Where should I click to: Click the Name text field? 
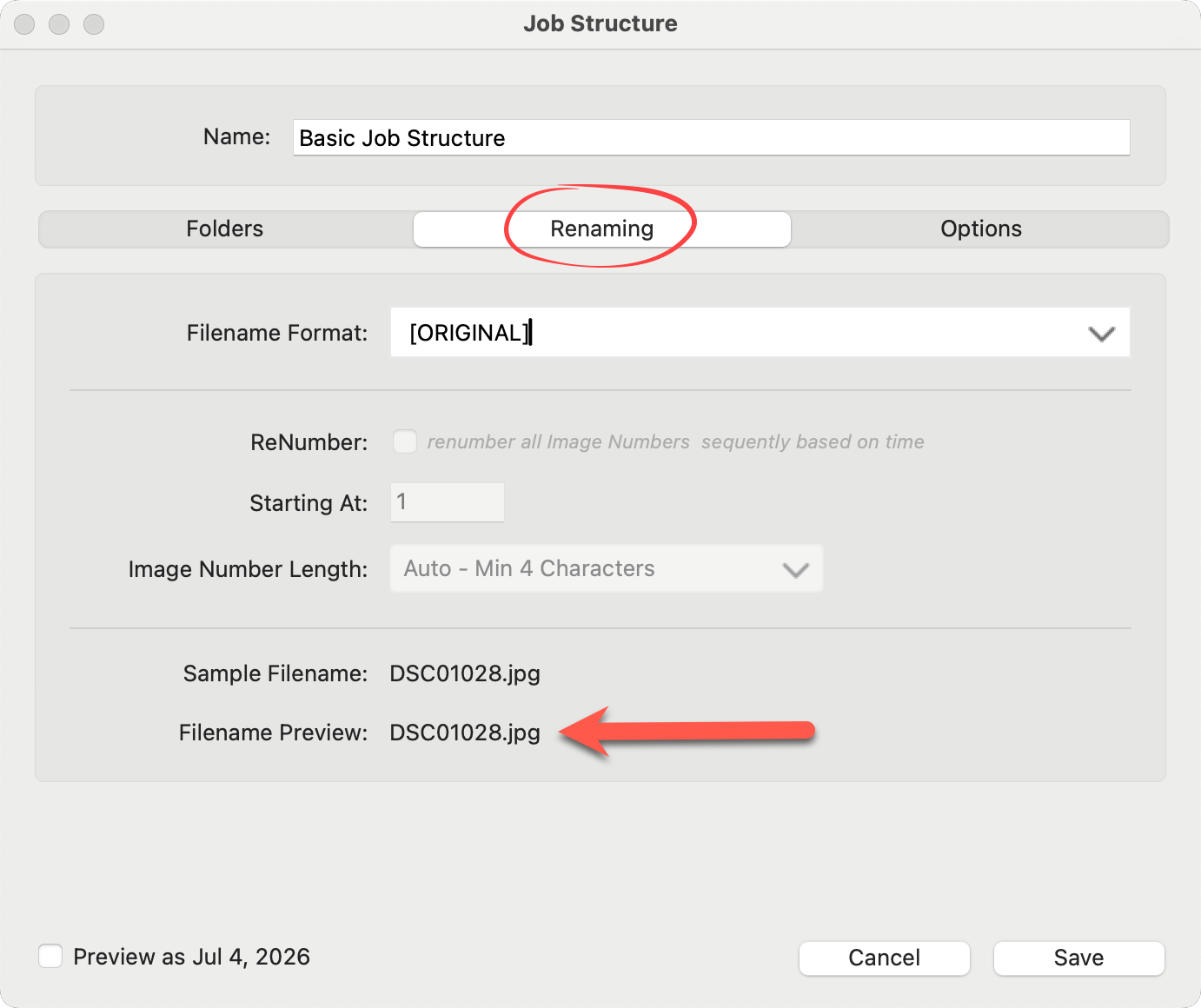[x=711, y=138]
